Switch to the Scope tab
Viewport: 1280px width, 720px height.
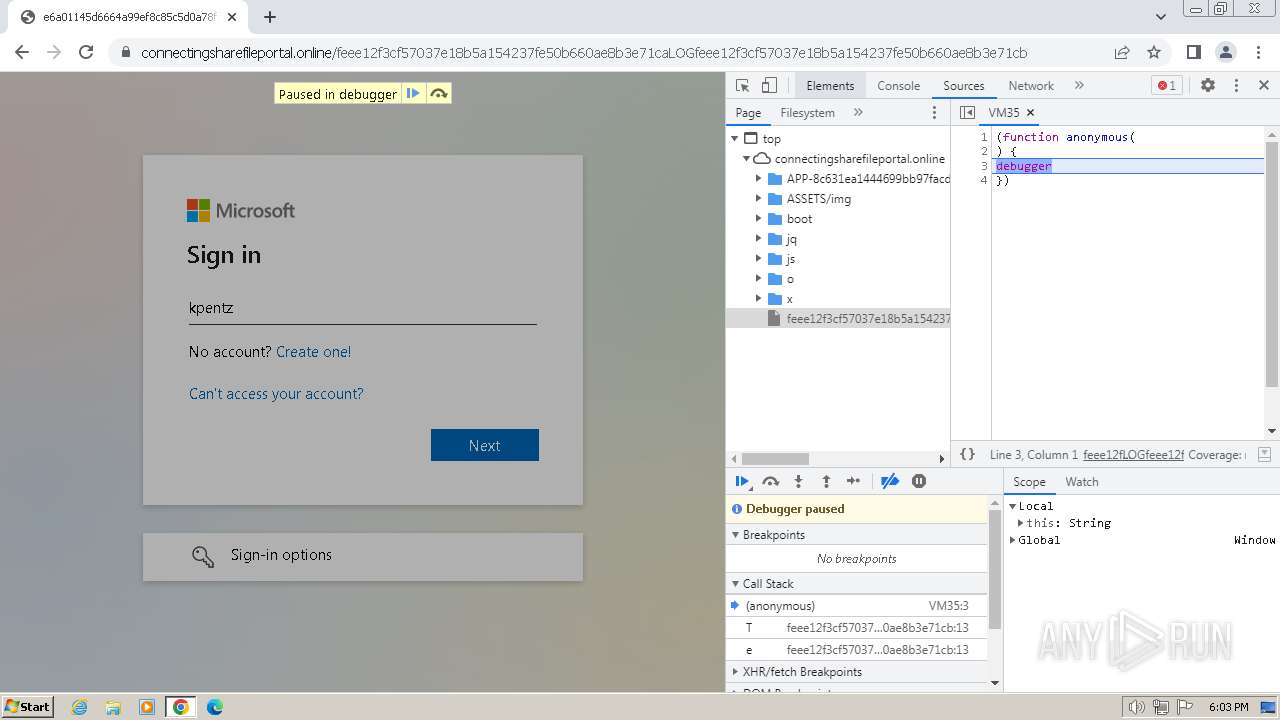click(x=1029, y=482)
